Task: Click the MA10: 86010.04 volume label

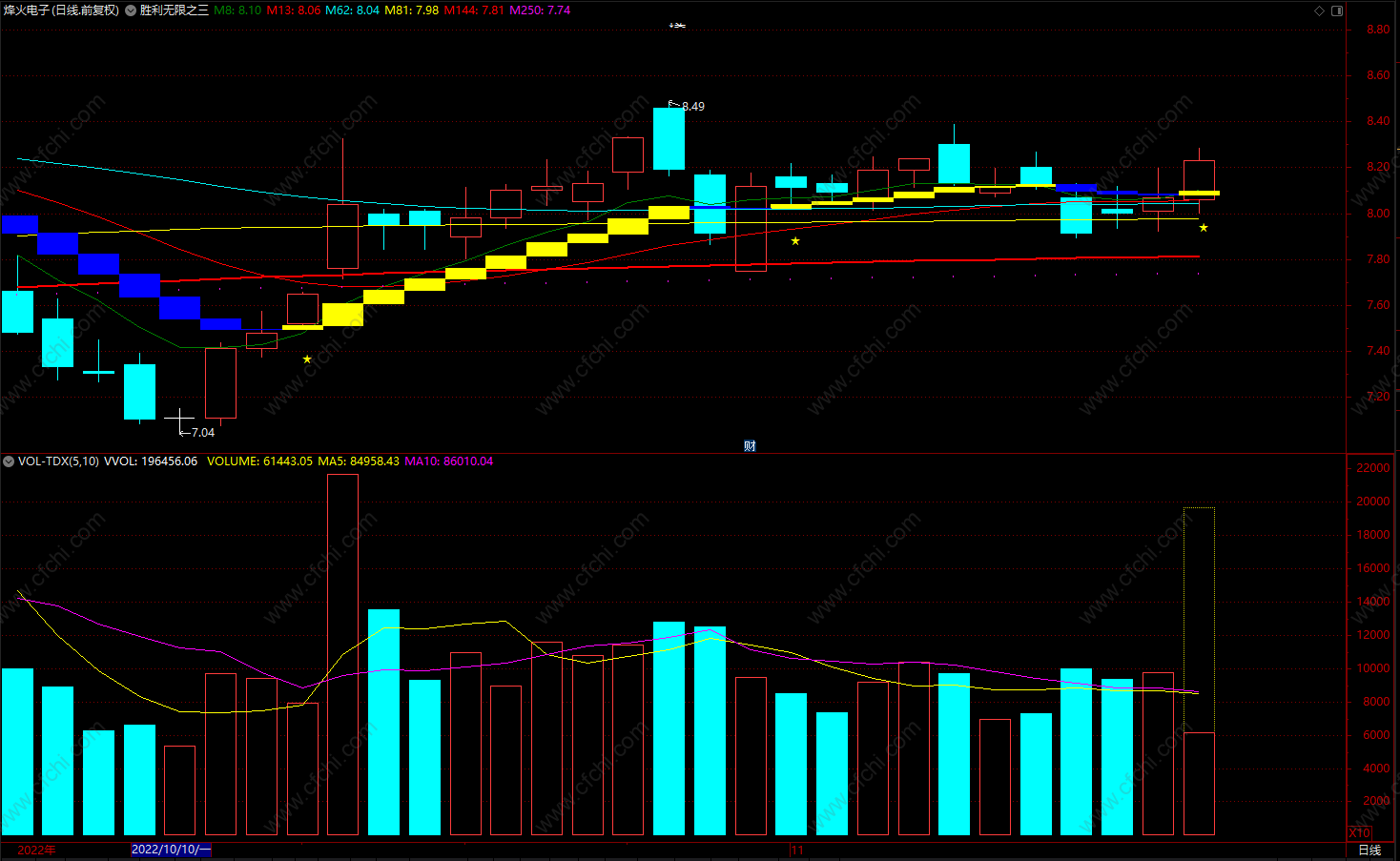Action: (449, 461)
